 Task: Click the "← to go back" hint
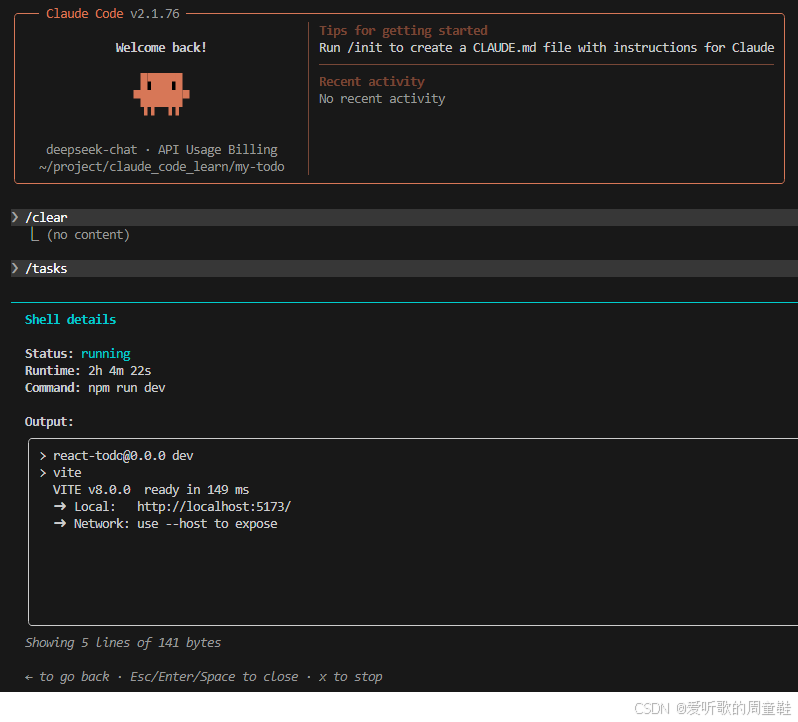[x=67, y=677]
